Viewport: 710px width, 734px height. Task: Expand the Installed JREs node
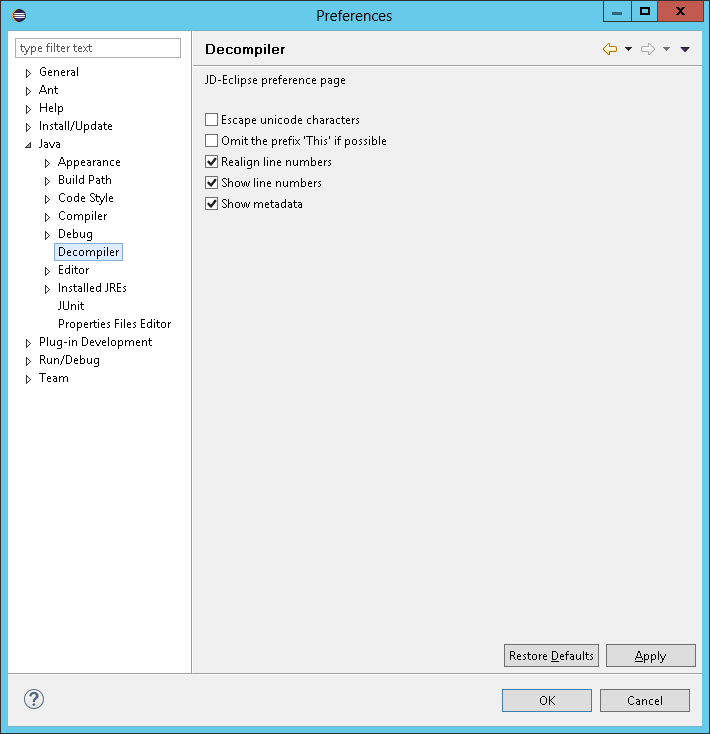tap(47, 289)
